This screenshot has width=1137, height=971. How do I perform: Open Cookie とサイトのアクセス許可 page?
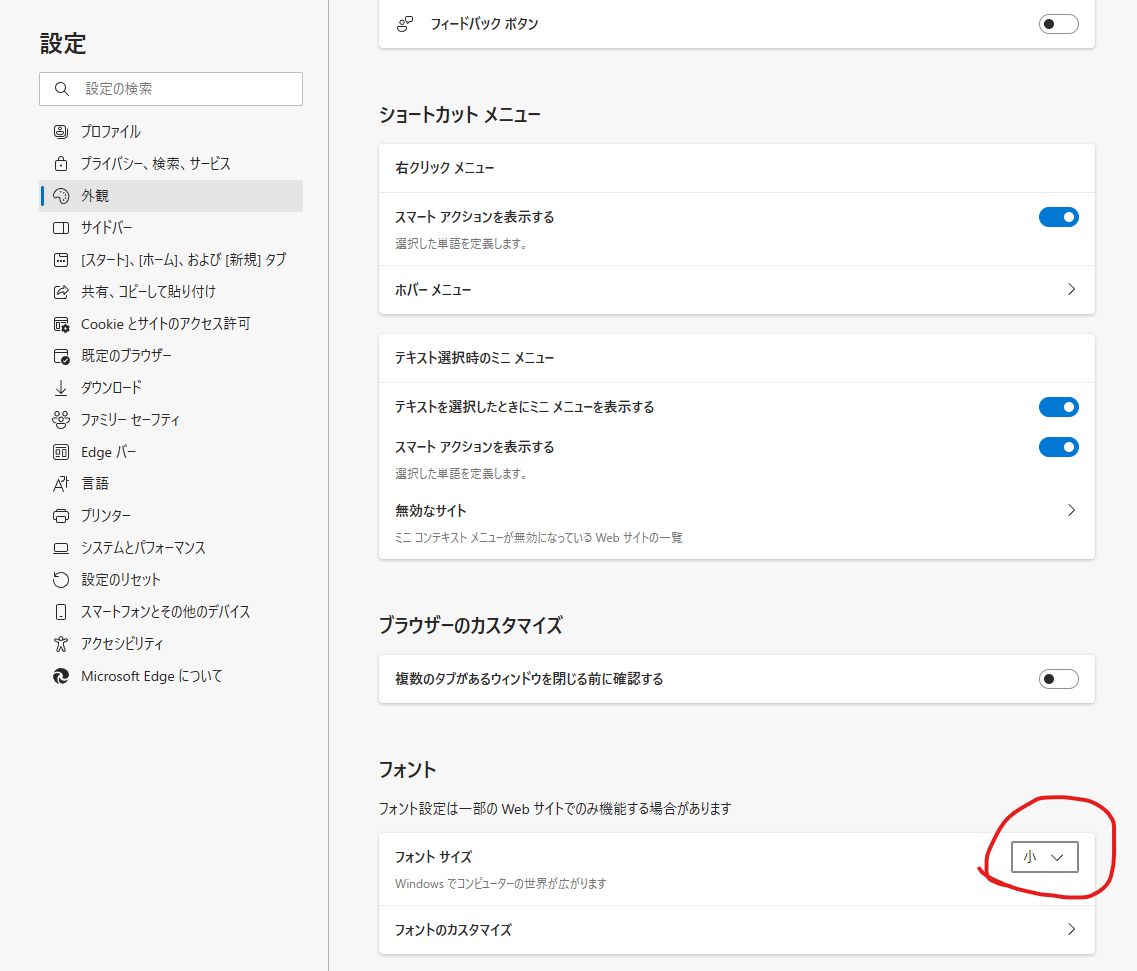click(x=170, y=324)
